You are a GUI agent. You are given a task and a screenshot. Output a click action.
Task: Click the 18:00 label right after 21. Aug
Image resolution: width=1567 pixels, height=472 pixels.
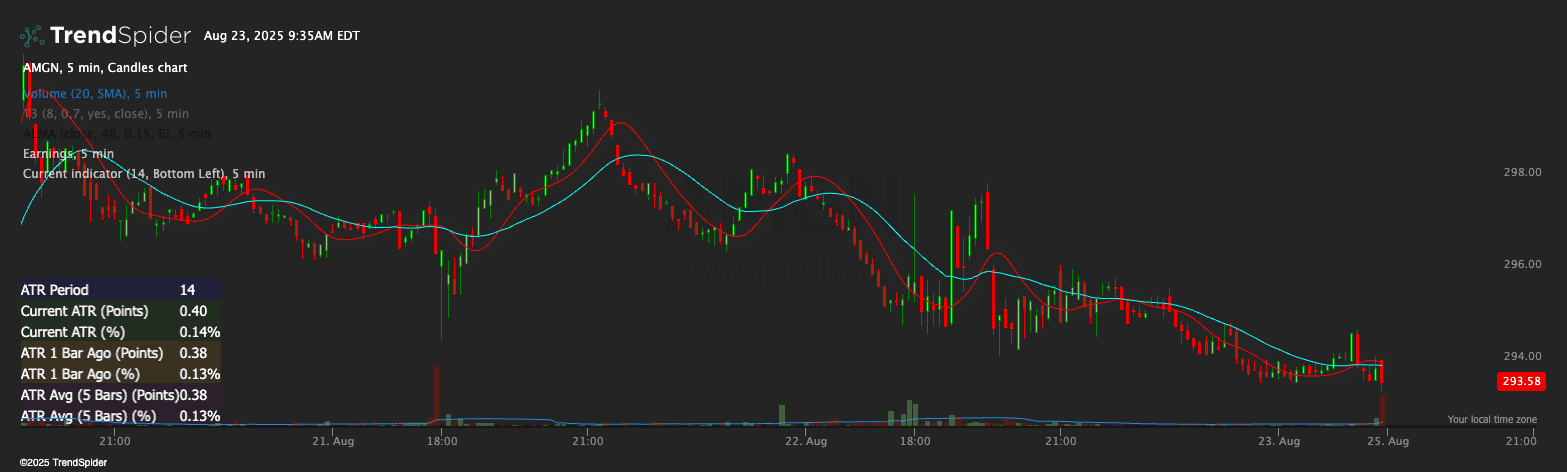tap(442, 441)
